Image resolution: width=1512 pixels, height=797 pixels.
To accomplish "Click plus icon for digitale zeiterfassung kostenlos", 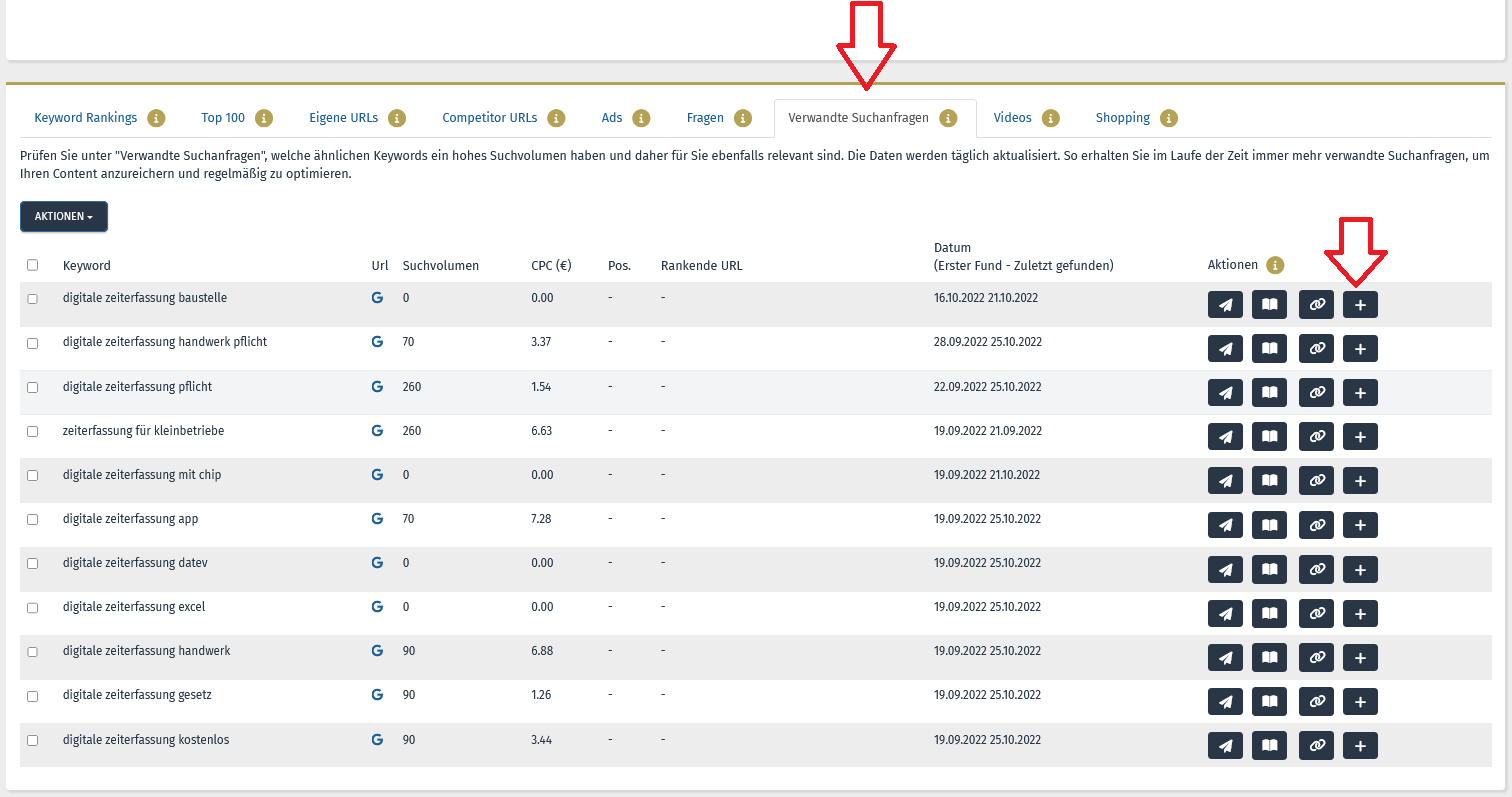I will coord(1360,745).
